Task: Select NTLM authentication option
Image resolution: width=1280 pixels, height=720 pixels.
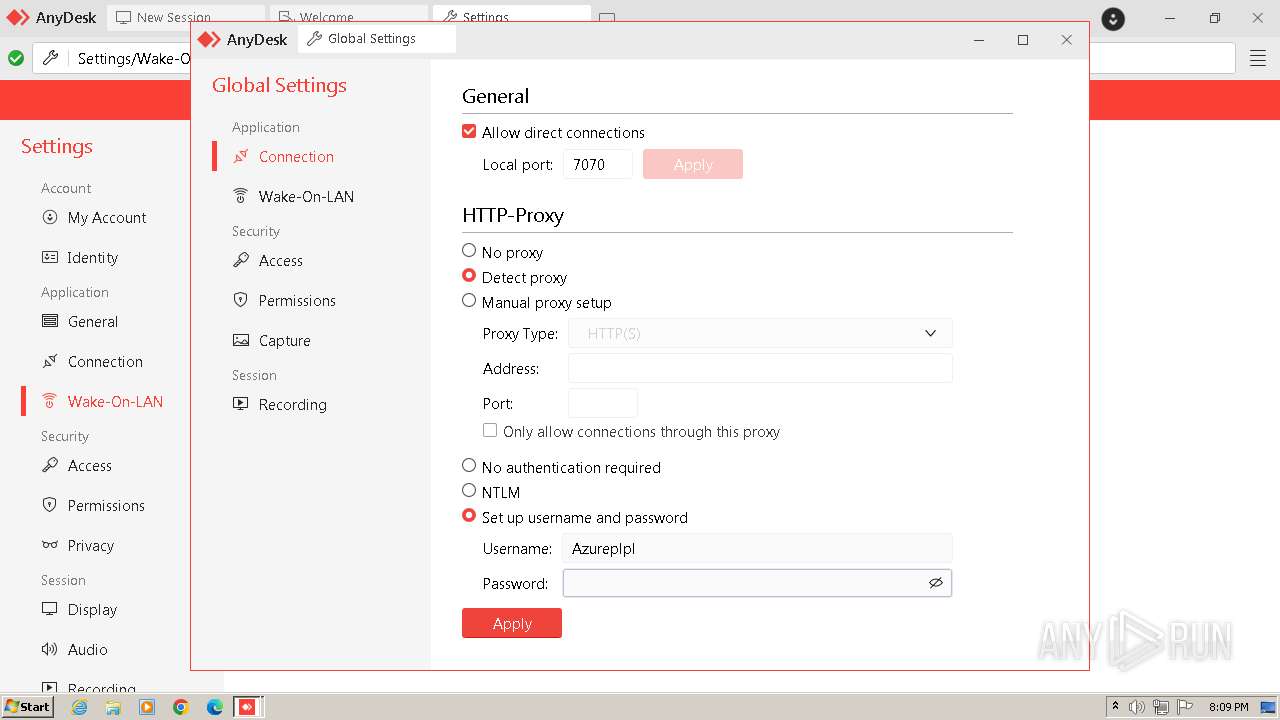Action: 469,490
